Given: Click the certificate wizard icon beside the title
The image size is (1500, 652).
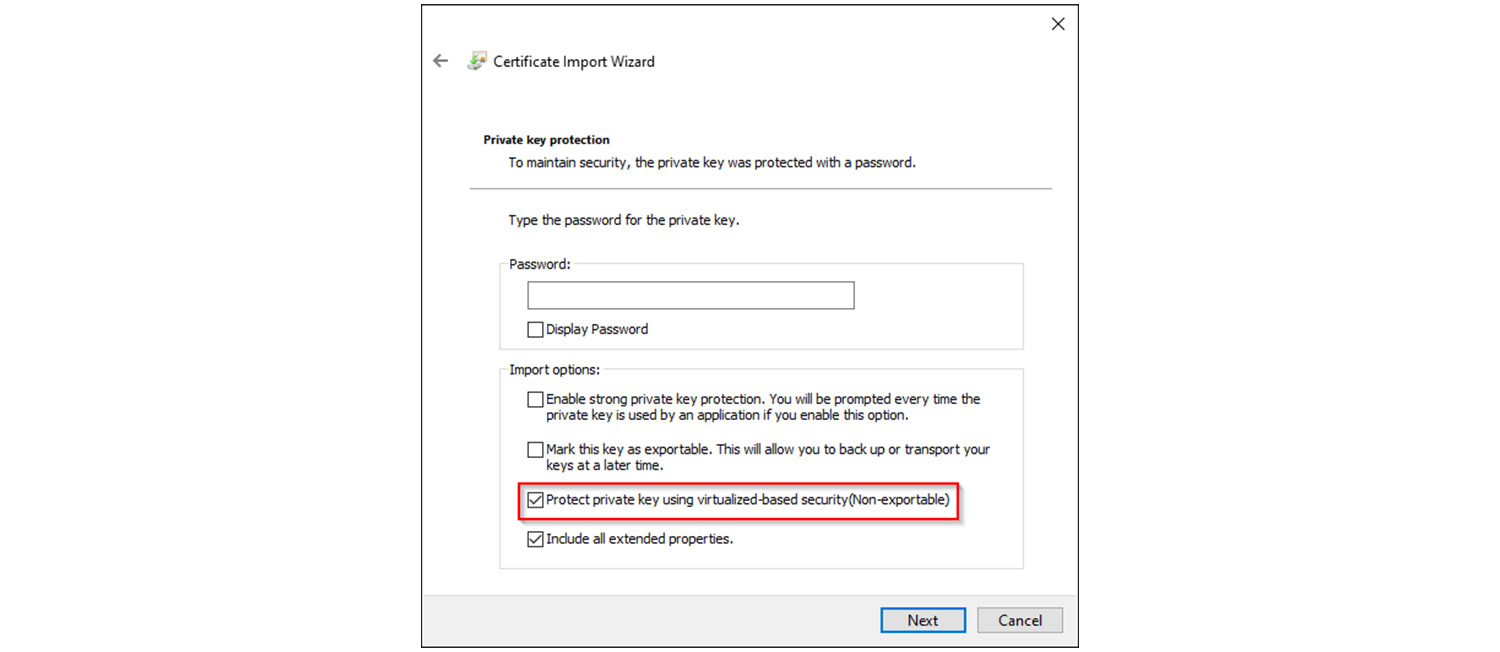Looking at the screenshot, I should [x=477, y=61].
